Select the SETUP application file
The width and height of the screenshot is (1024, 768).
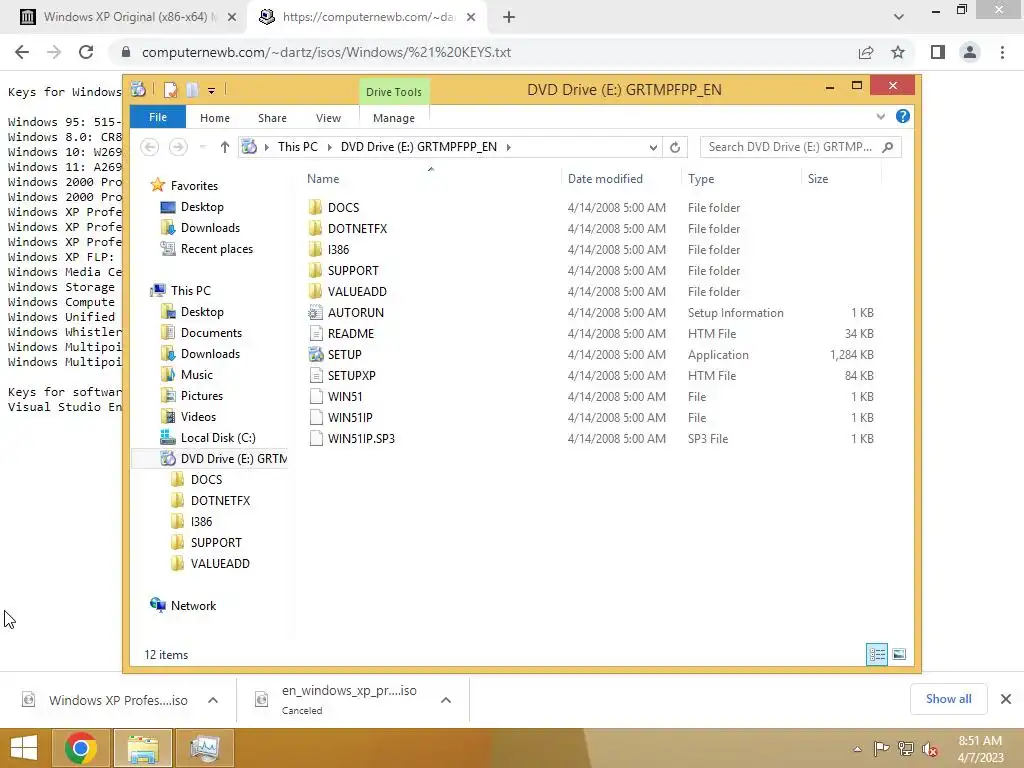345,355
